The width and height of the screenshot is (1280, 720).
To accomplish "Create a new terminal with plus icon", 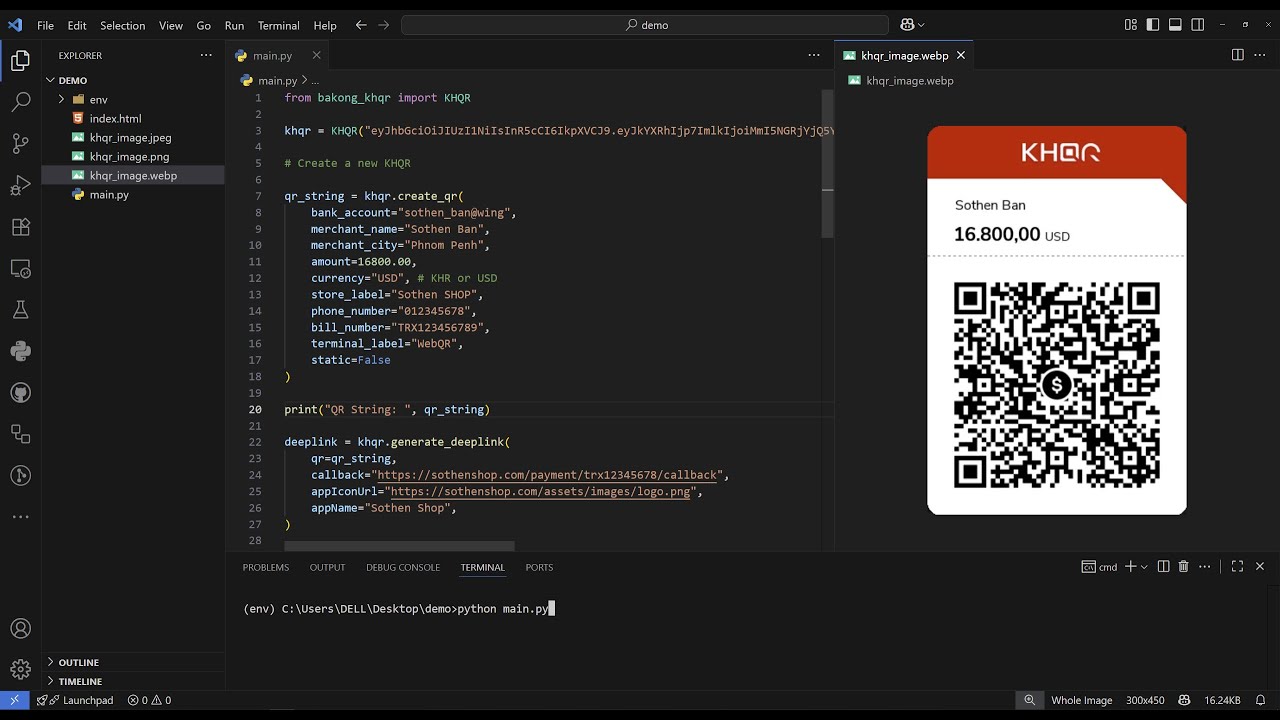I will tap(1131, 566).
